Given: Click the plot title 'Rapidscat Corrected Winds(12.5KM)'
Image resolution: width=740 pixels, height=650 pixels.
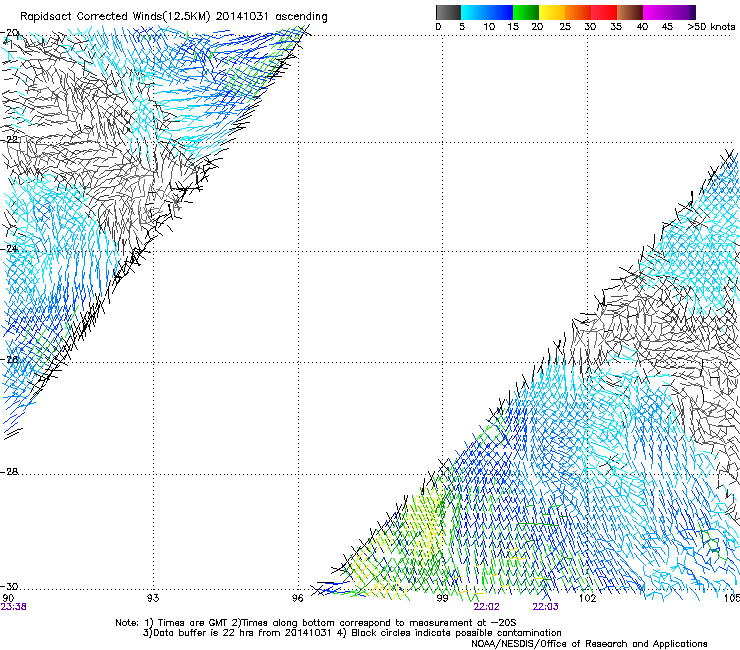Looking at the screenshot, I should (115, 17).
